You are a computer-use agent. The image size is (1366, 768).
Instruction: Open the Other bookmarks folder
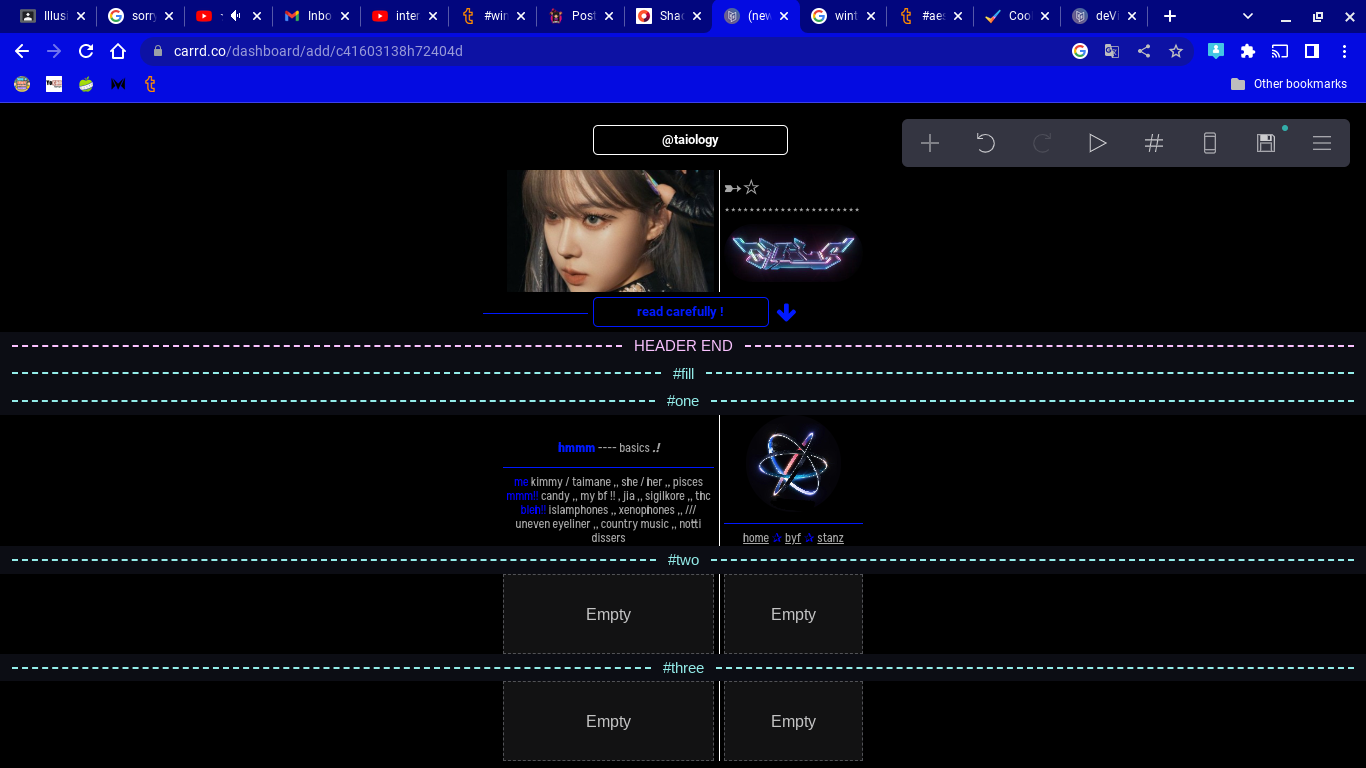pyautogui.click(x=1289, y=84)
